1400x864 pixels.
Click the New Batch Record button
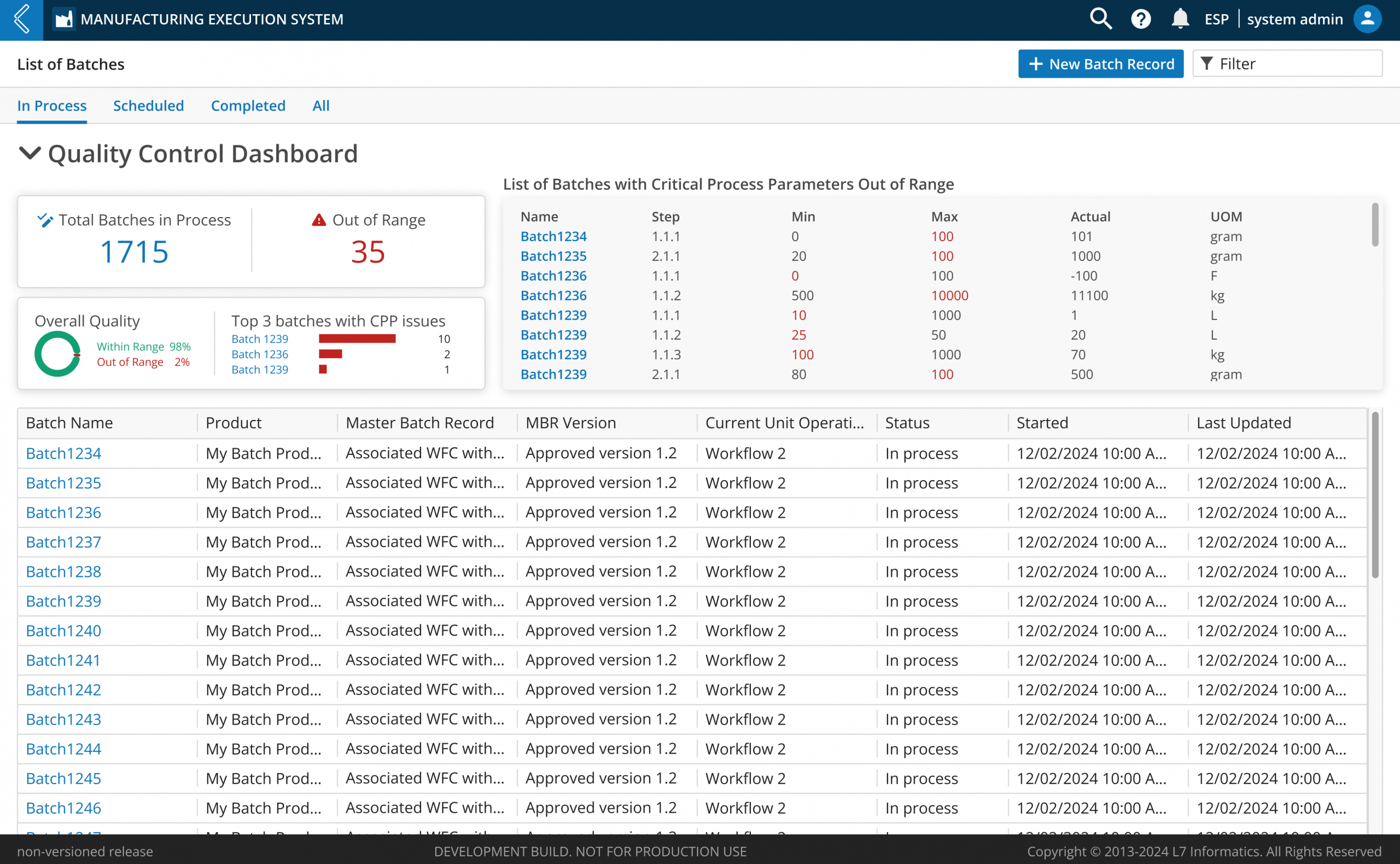coord(1100,64)
